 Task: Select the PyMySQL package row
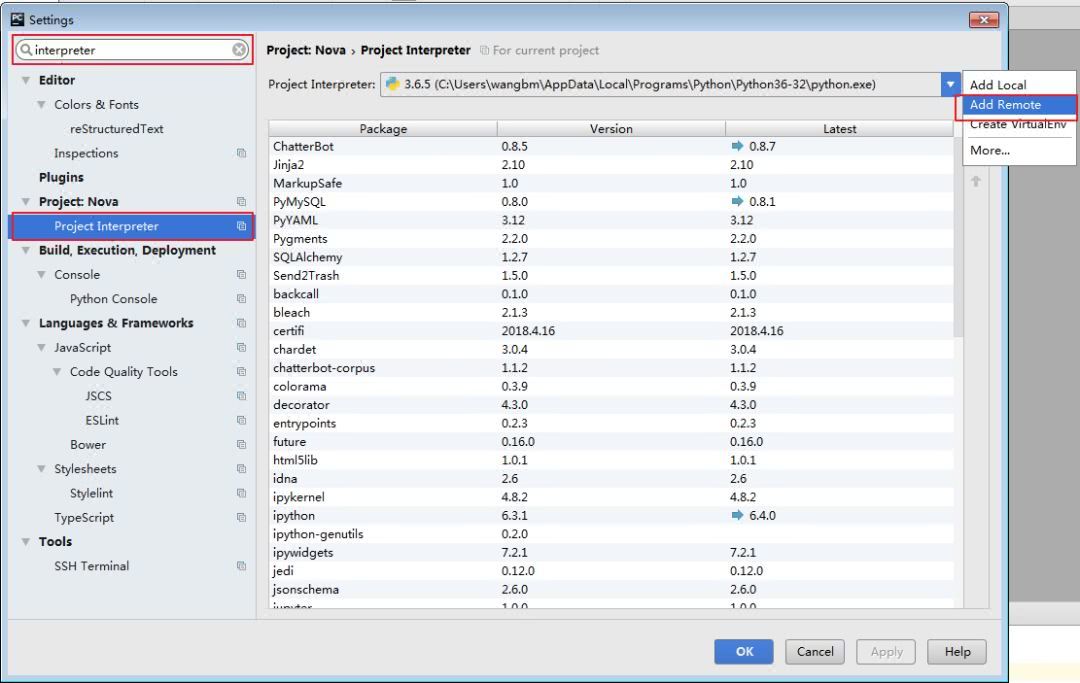tap(611, 202)
